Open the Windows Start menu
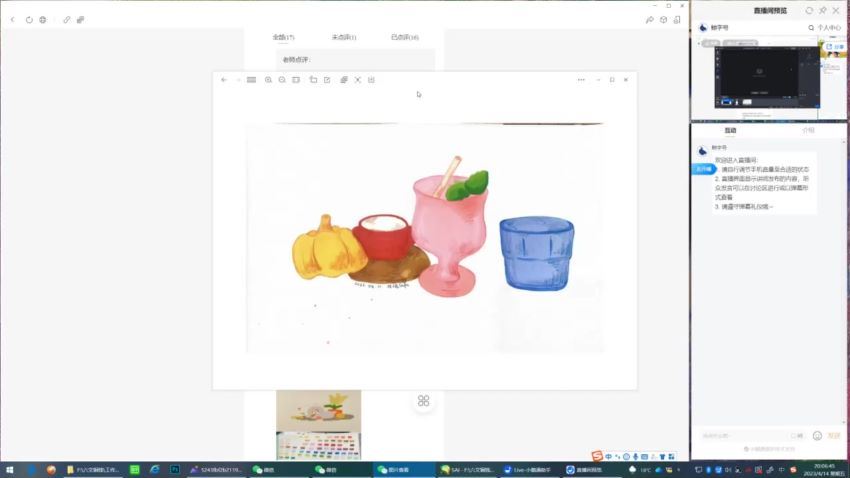Image resolution: width=850 pixels, height=478 pixels. 9,470
